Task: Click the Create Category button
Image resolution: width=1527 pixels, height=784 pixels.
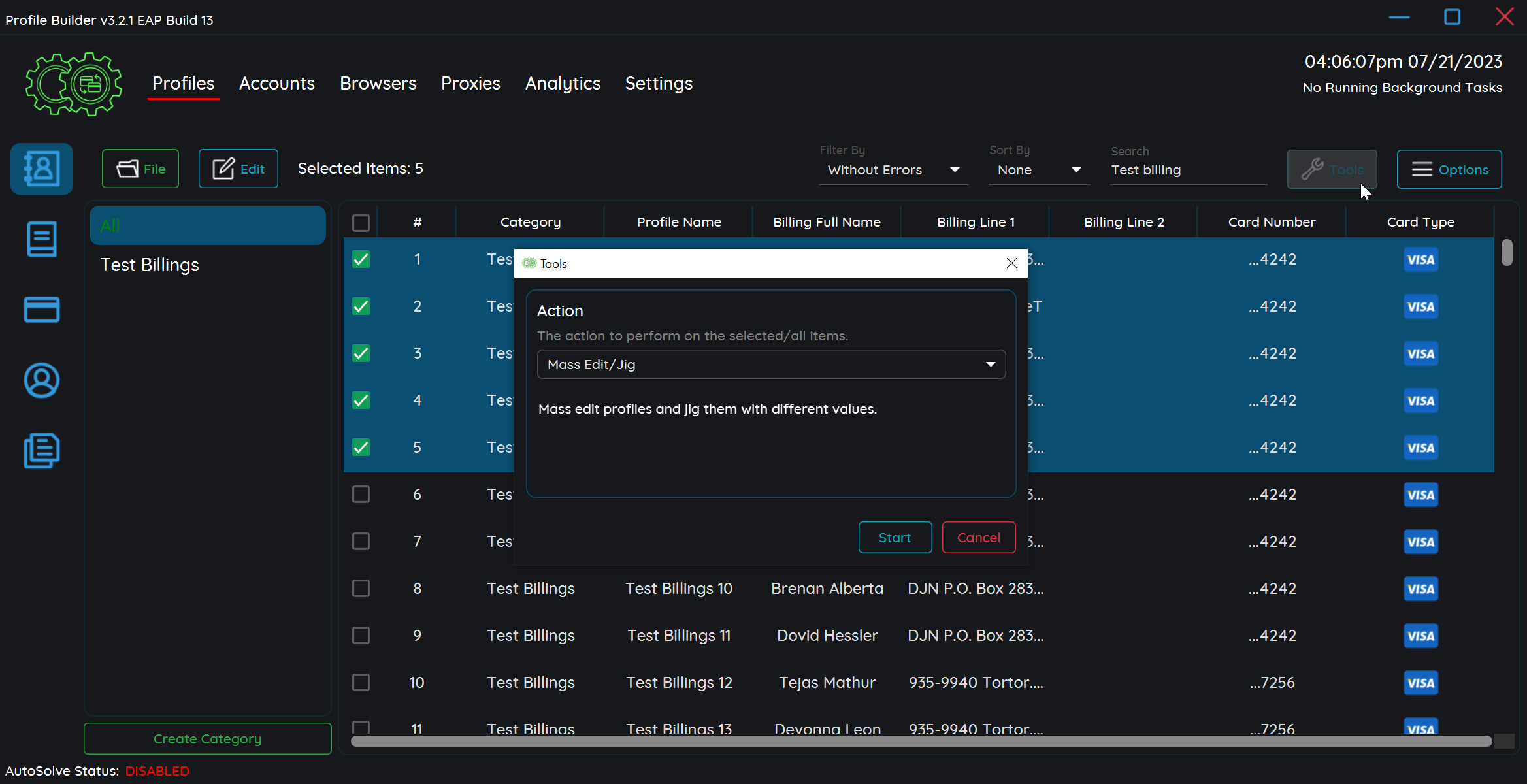Action: pos(207,738)
